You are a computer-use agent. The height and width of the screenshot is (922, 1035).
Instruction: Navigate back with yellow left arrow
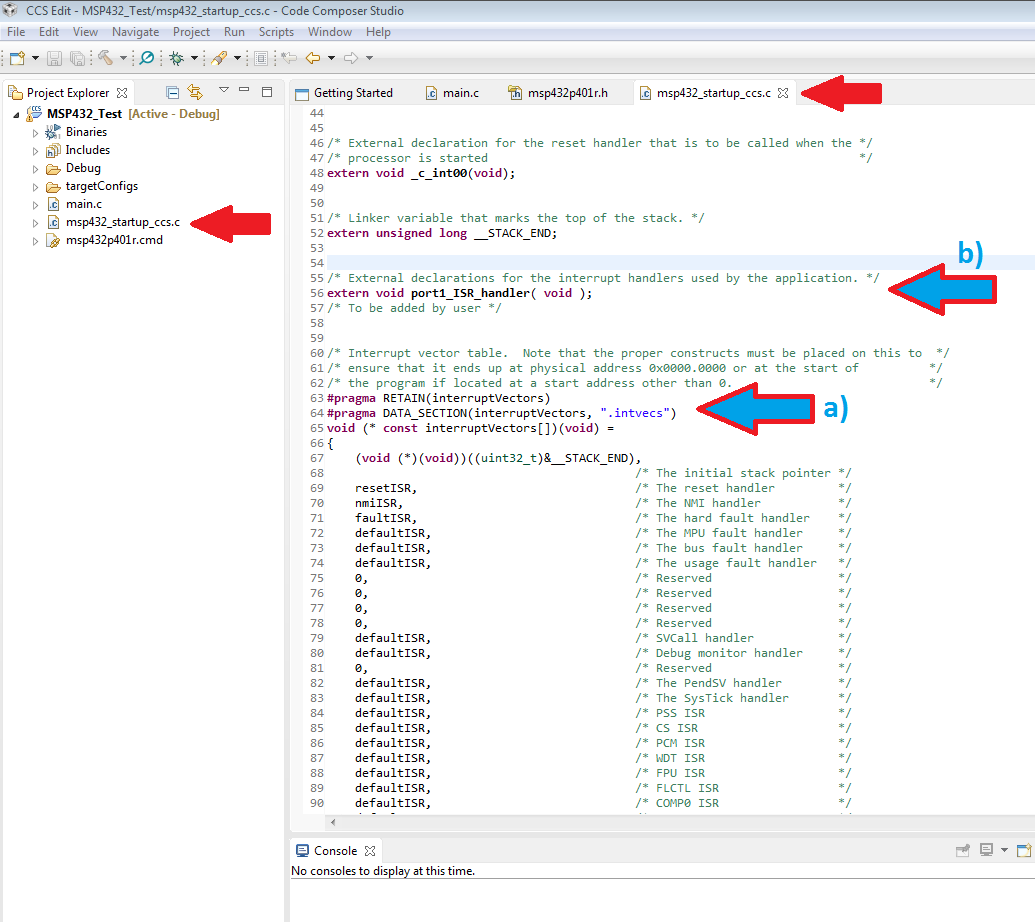point(313,58)
